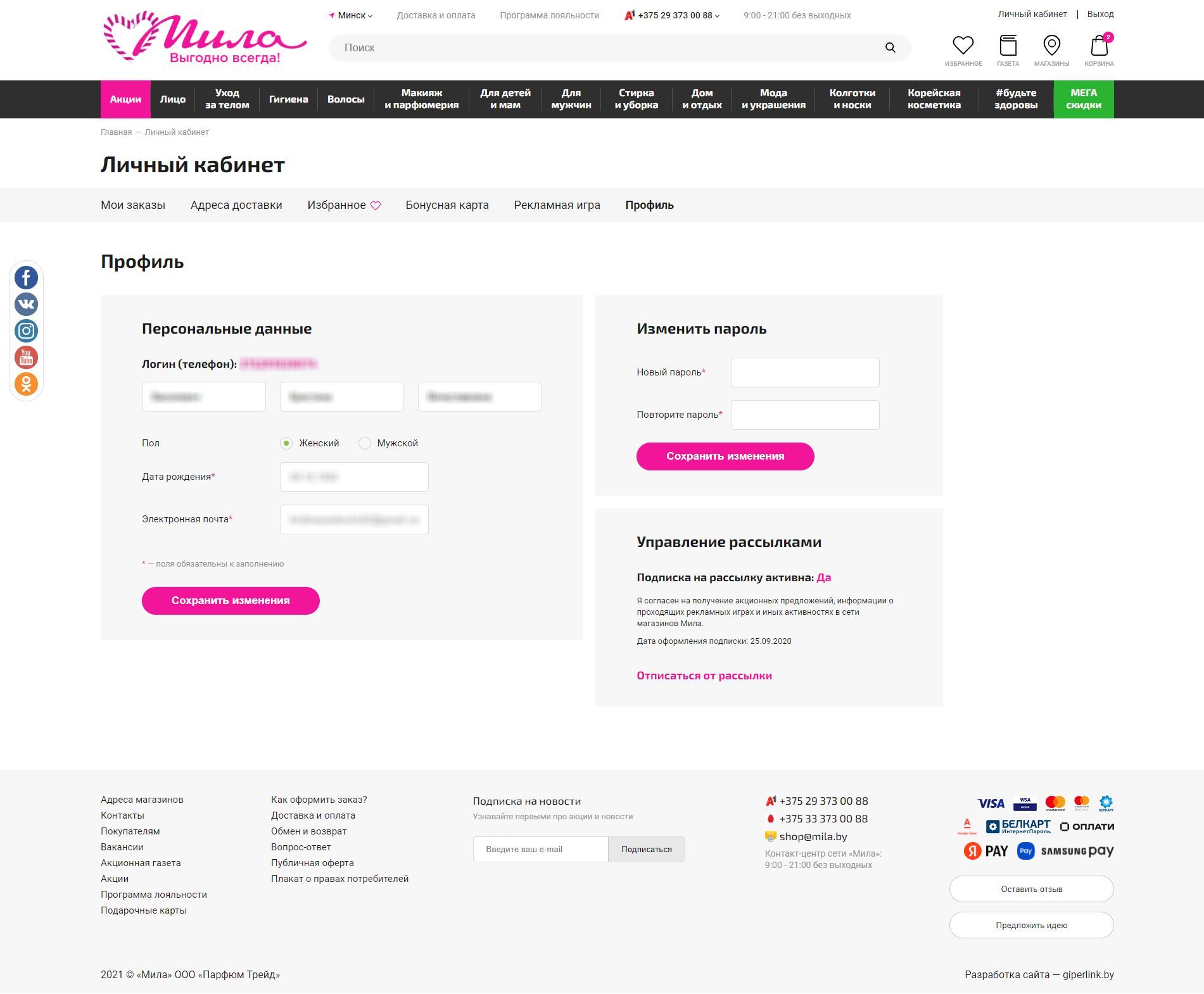Open the Gazeta newspaper icon
Image resolution: width=1204 pixels, height=994 pixels.
point(1008,46)
